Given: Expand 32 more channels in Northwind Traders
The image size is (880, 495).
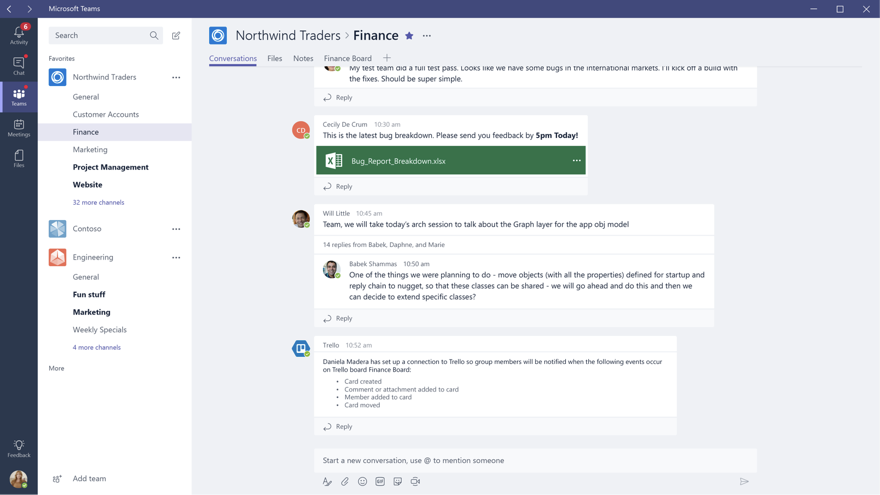Looking at the screenshot, I should coord(98,202).
